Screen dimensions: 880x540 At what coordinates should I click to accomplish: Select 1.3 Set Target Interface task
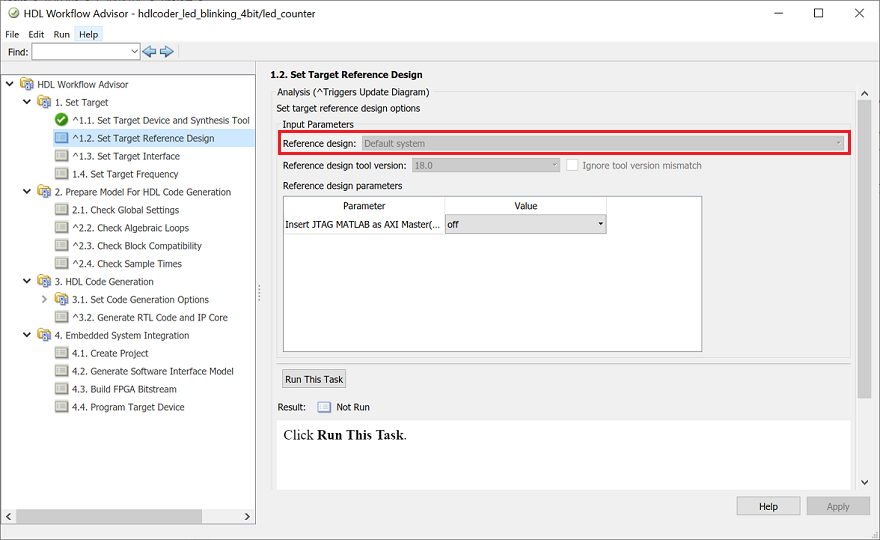[126, 156]
